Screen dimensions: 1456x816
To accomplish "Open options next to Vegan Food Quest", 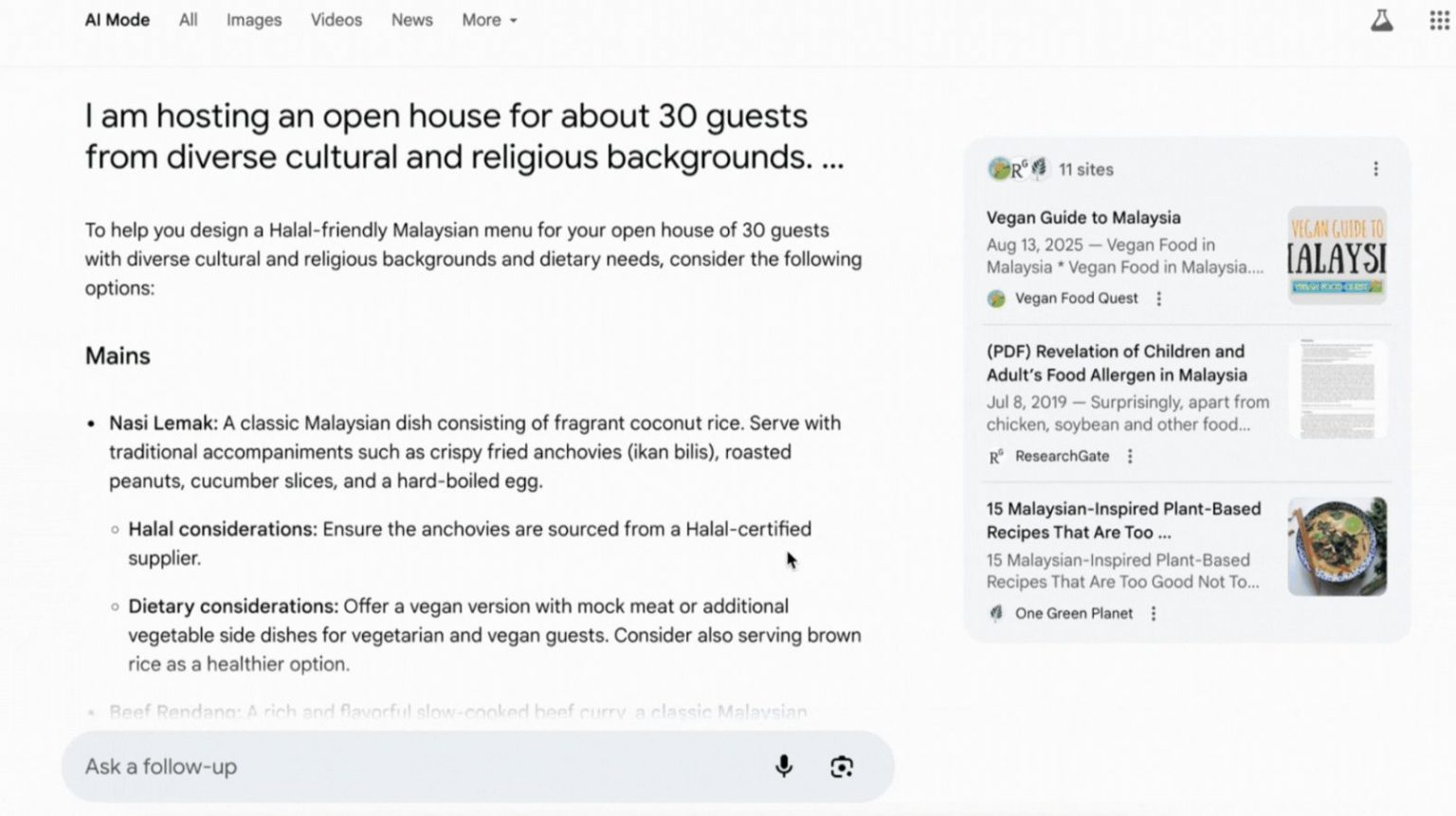I will point(1158,299).
